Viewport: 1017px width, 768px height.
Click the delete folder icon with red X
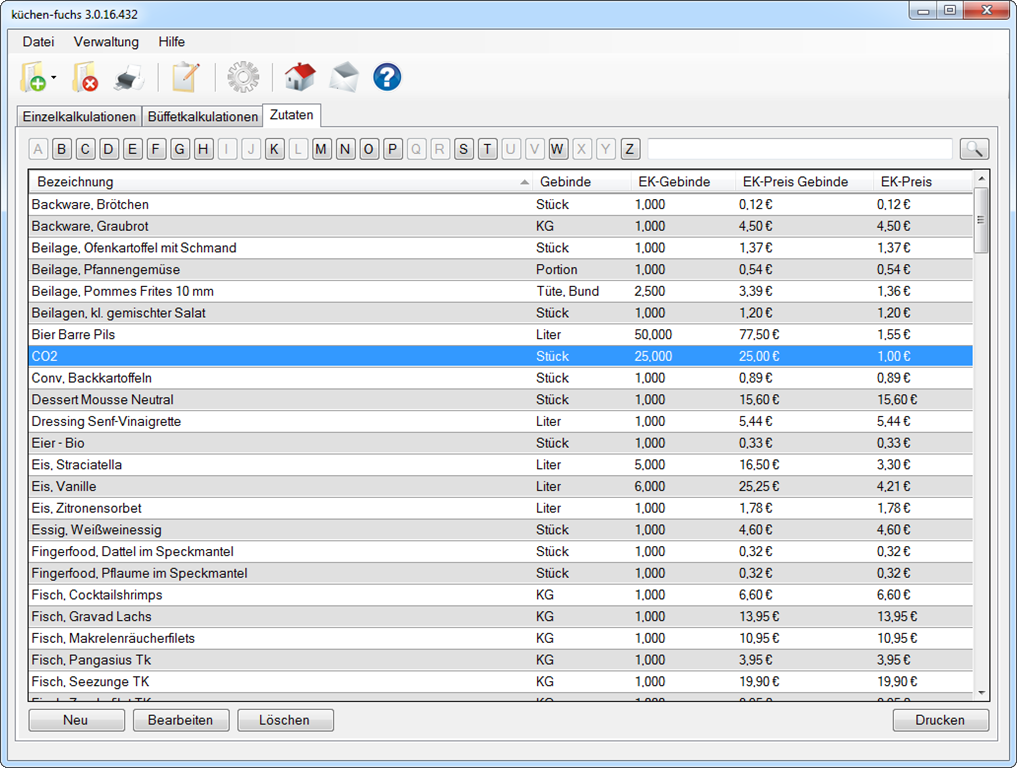[85, 77]
